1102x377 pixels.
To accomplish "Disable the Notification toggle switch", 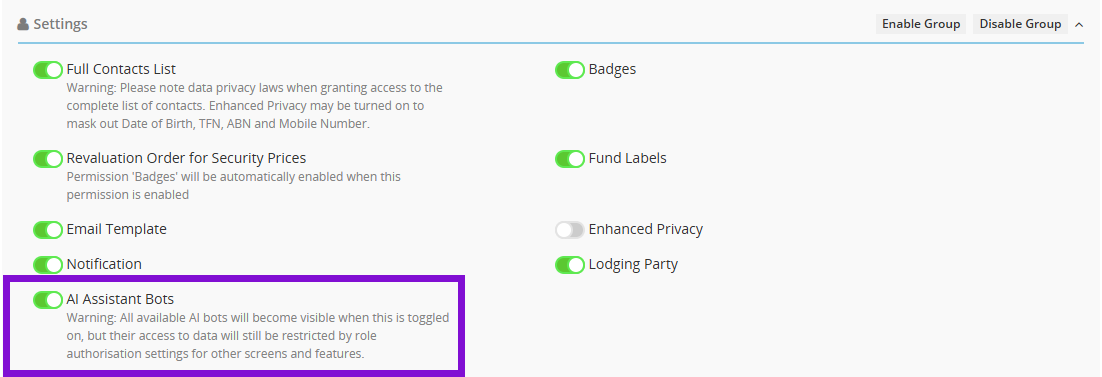I will click(x=48, y=265).
